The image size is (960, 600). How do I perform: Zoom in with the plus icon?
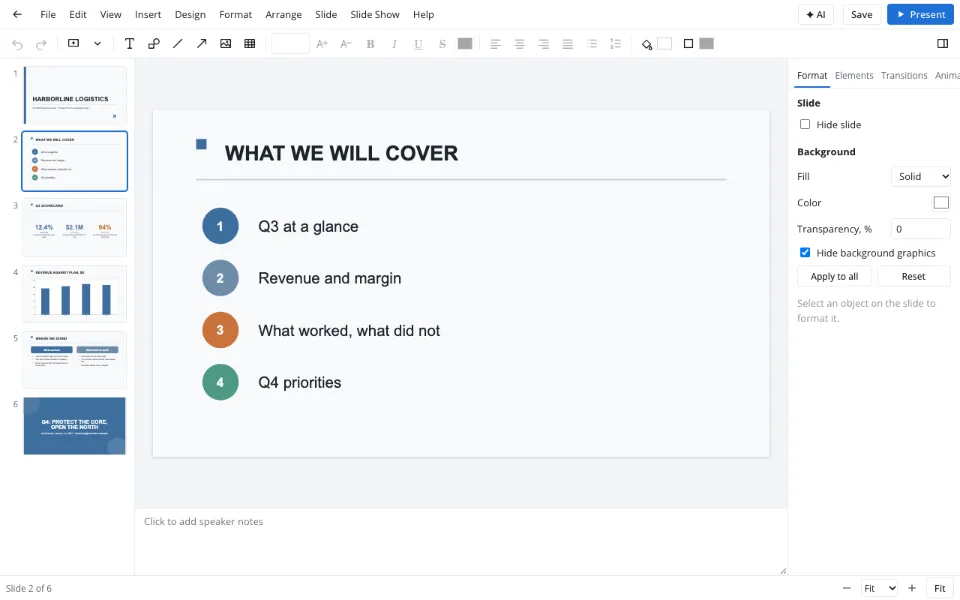pyautogui.click(x=912, y=588)
